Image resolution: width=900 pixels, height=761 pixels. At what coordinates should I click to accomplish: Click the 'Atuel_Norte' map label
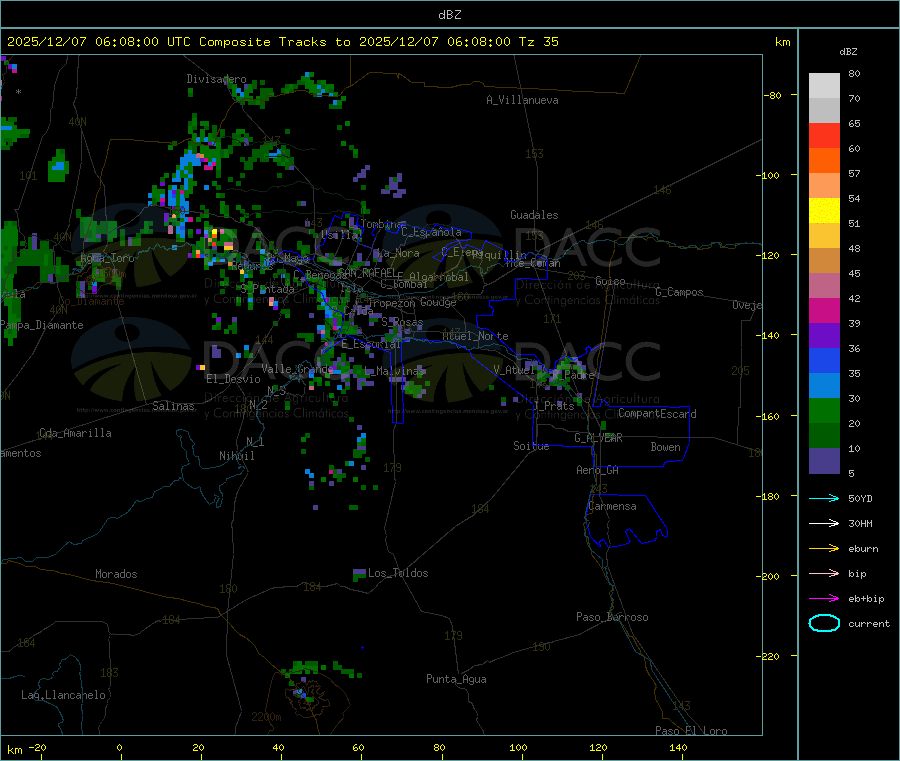[475, 336]
